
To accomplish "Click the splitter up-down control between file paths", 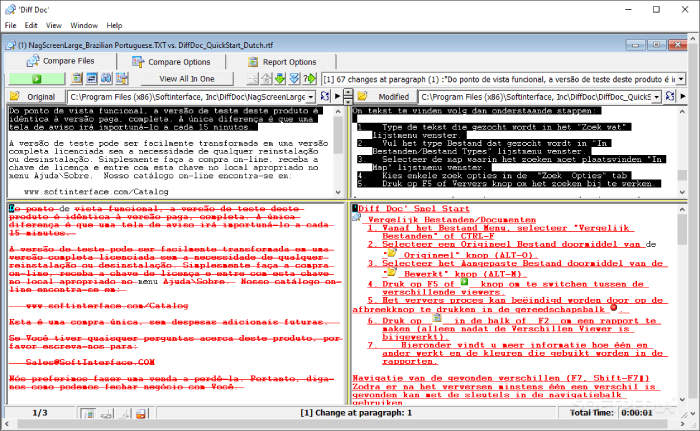I will click(347, 96).
